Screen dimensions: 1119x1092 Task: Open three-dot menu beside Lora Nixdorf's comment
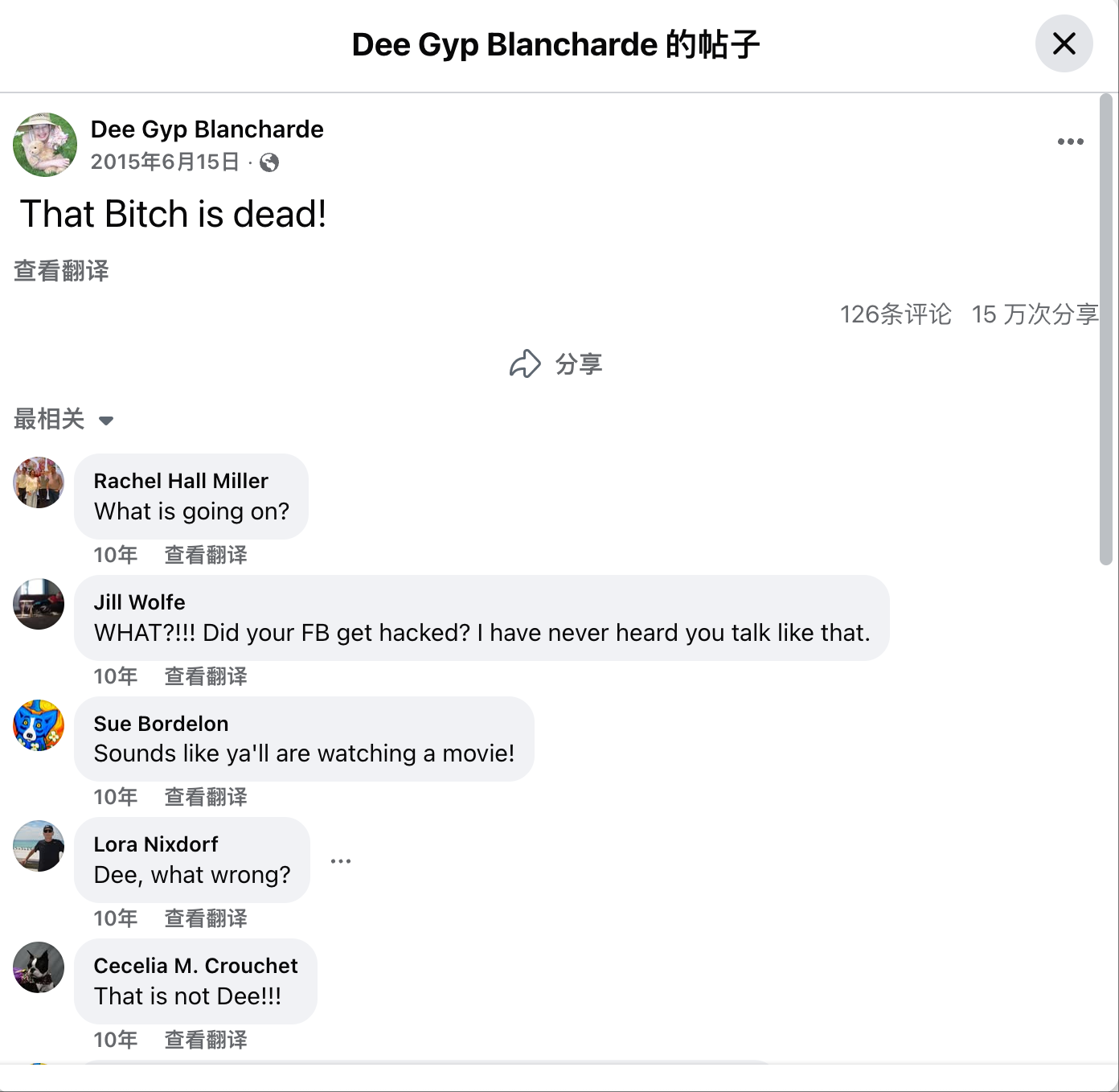pos(341,860)
